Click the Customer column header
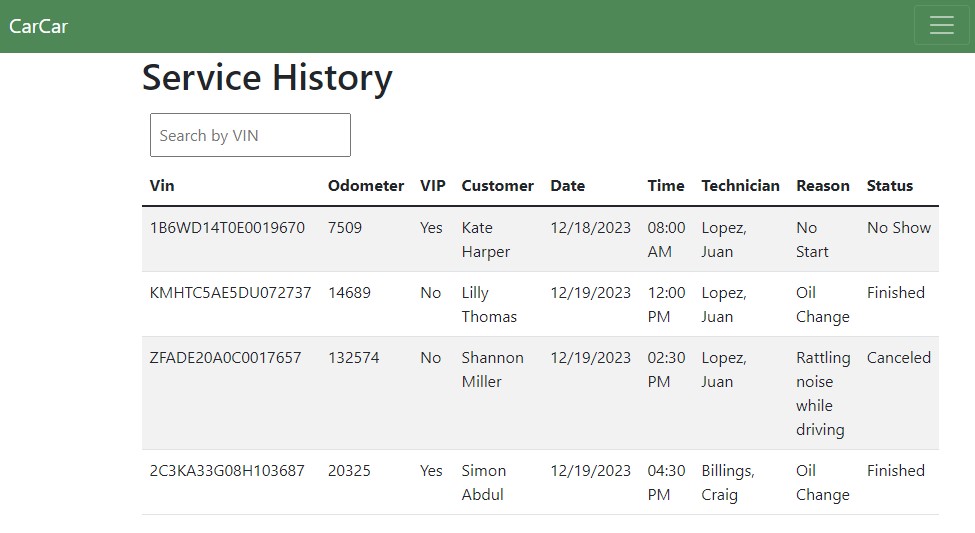The width and height of the screenshot is (975, 533). pyautogui.click(x=497, y=185)
